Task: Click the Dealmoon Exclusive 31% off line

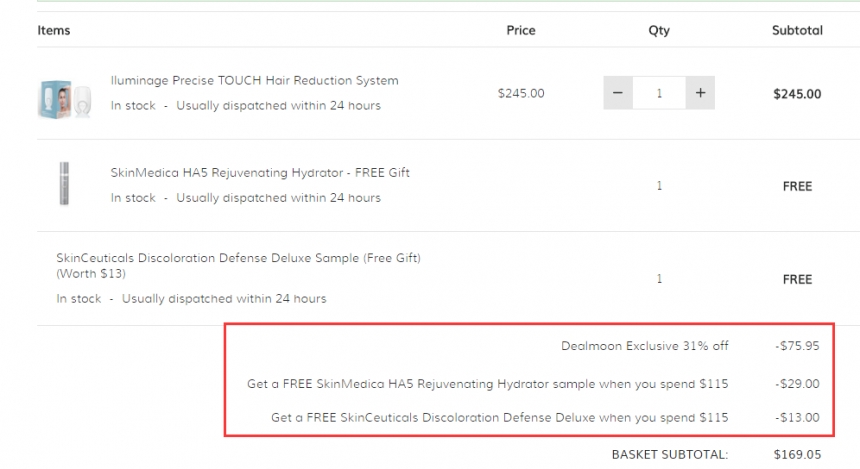Action: [644, 346]
